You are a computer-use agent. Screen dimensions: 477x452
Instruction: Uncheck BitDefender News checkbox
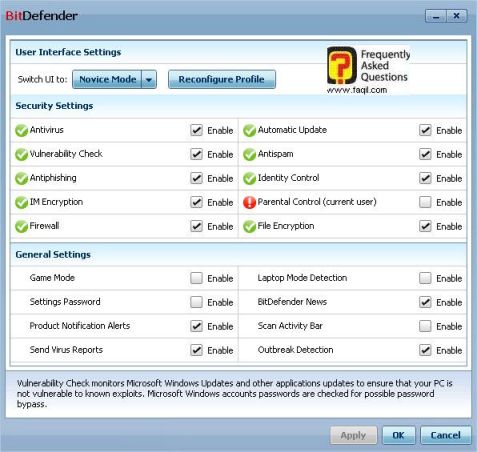point(425,302)
